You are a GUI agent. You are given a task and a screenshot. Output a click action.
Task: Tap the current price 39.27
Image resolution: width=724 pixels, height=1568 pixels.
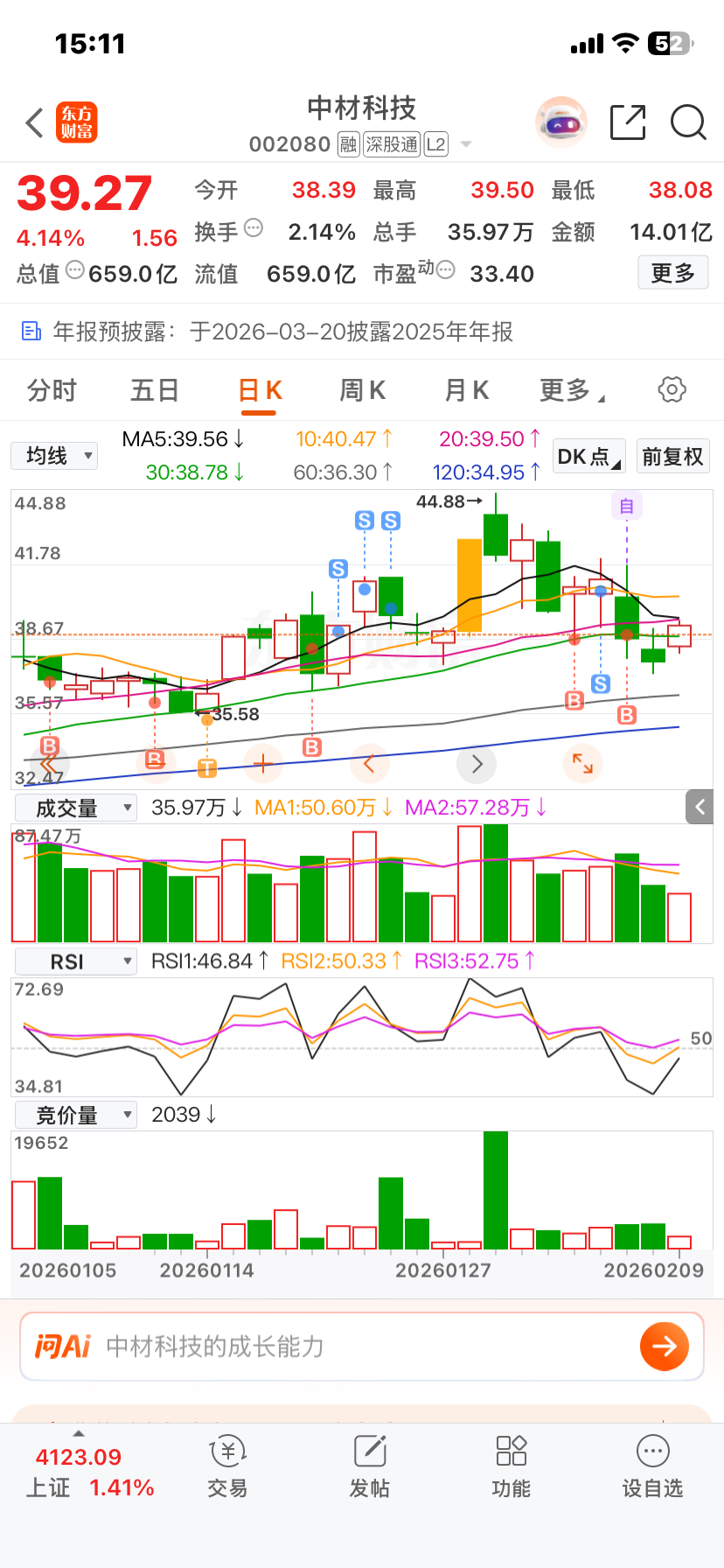85,192
